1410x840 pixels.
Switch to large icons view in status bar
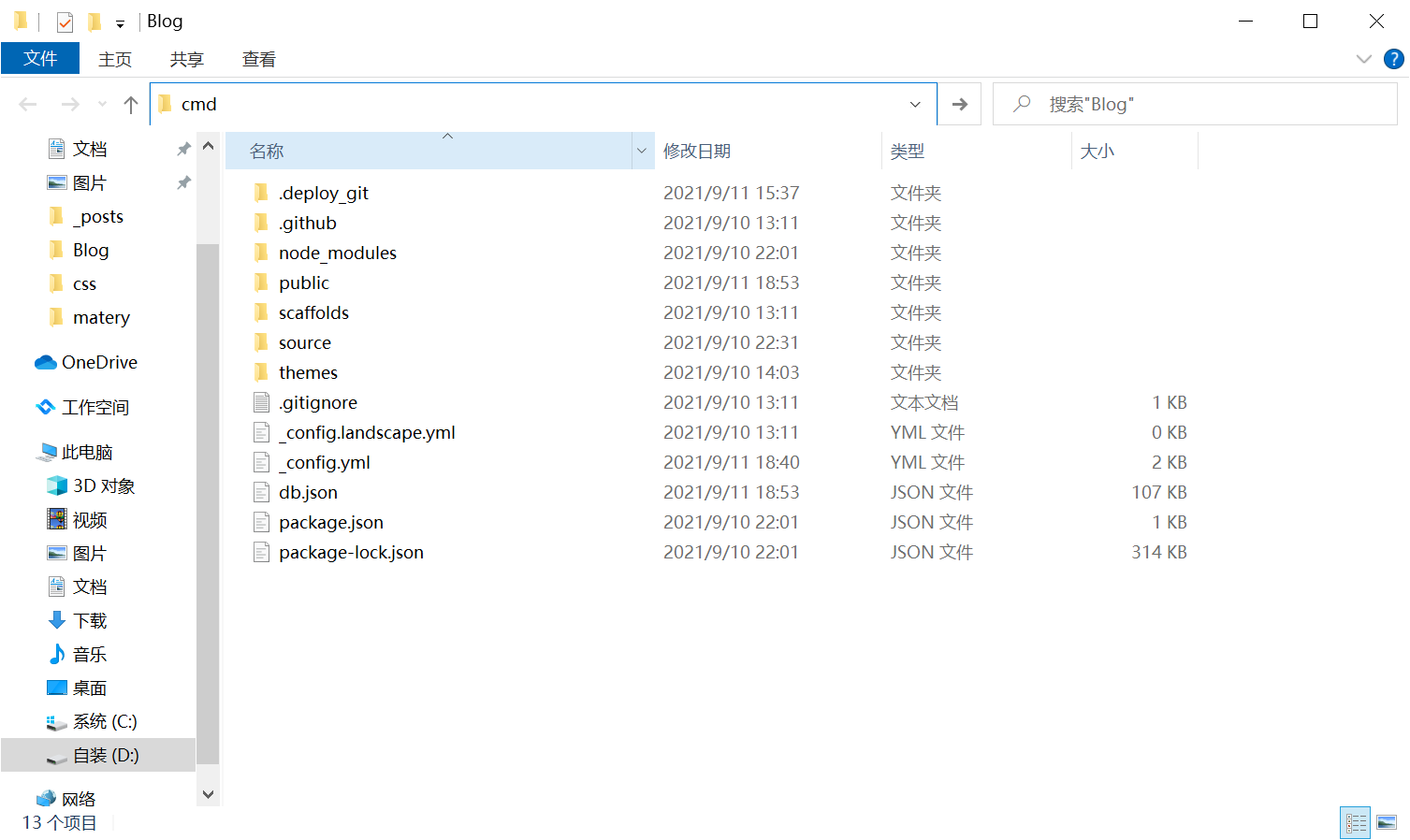1387,823
